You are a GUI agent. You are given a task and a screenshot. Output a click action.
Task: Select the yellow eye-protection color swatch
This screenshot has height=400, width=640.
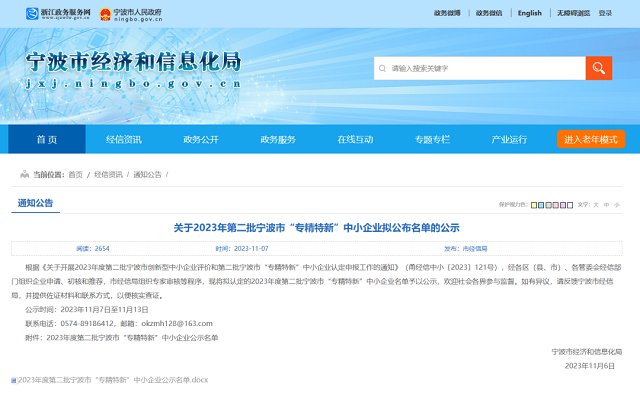534,205
